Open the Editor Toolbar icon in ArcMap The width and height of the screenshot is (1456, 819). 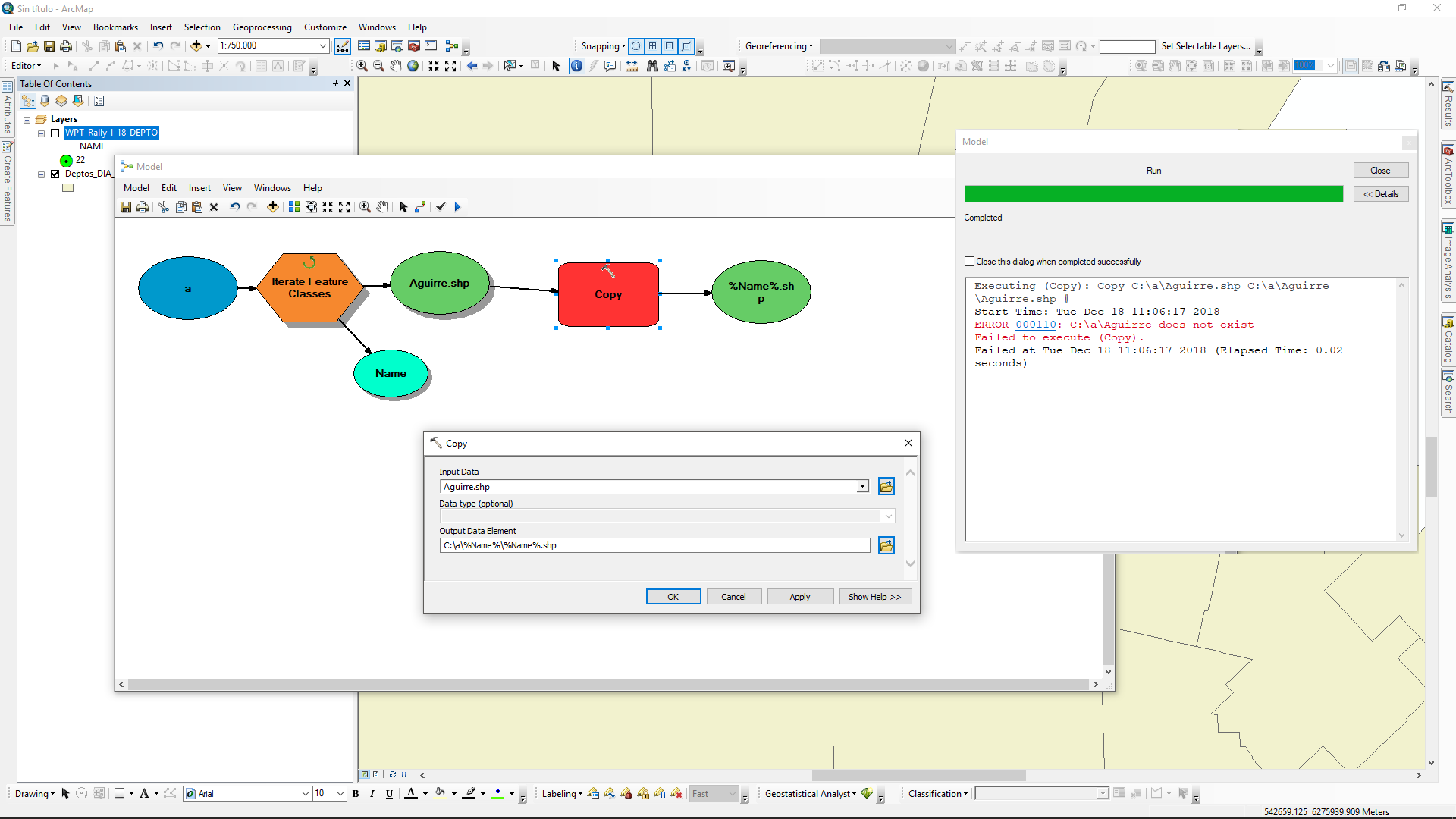point(343,46)
